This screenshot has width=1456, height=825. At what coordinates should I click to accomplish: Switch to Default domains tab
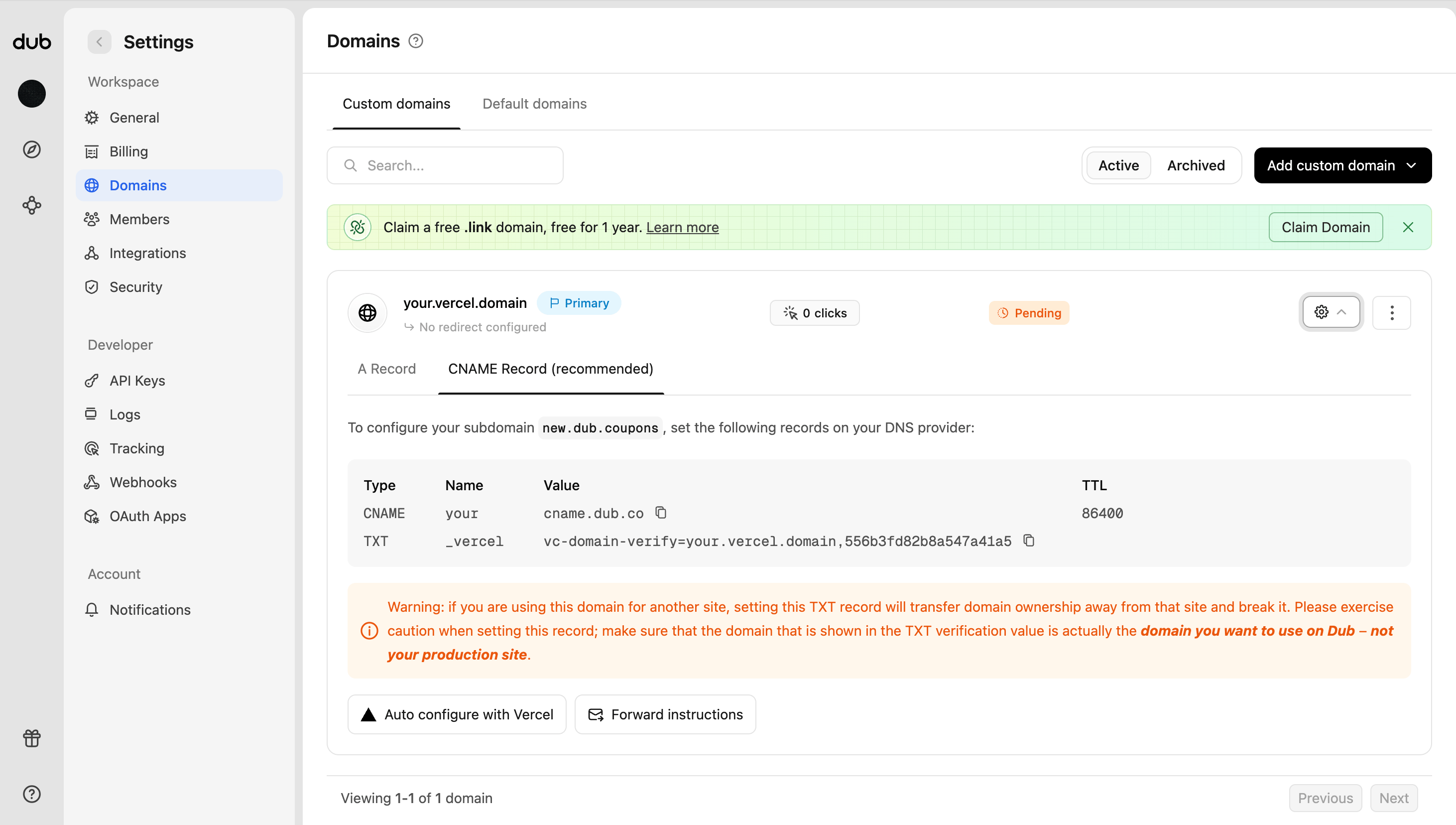(534, 104)
